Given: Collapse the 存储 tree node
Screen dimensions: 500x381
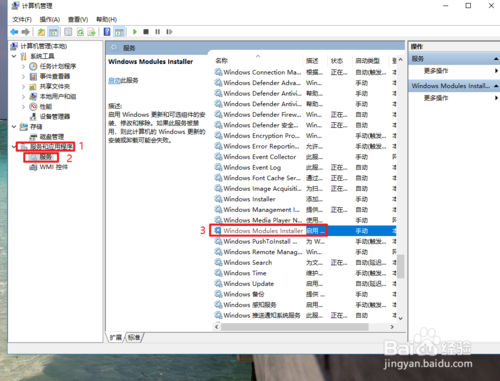Looking at the screenshot, I should click(x=14, y=127).
